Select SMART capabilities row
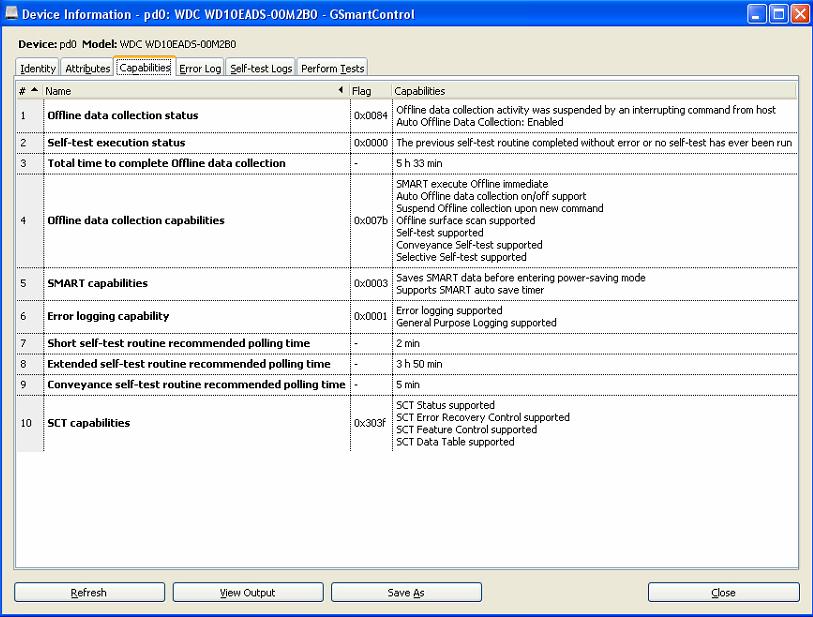Screen dimensions: 813x617 [x=406, y=284]
